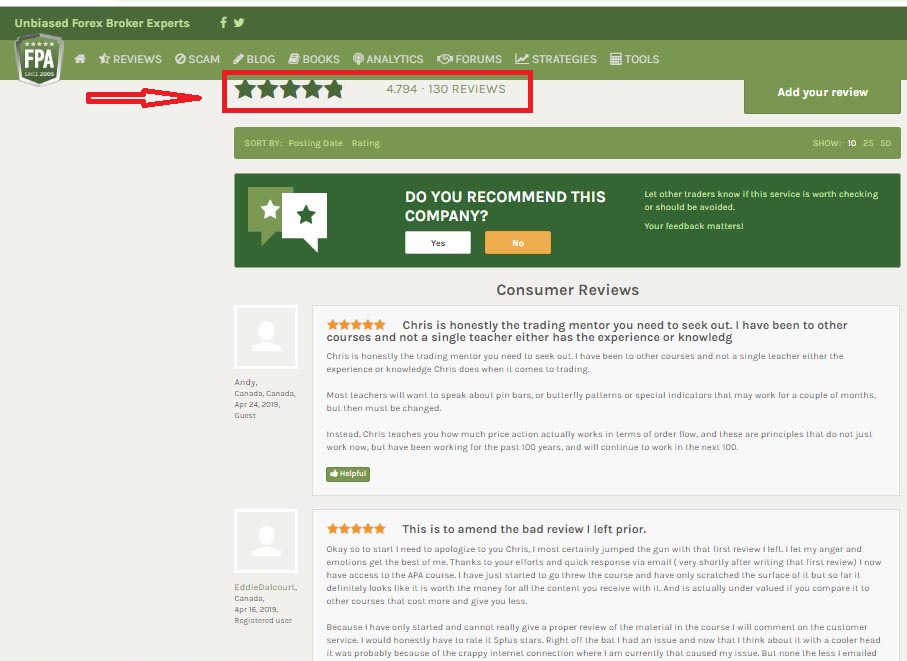Show 50 reviews per page
This screenshot has width=907, height=661.
(886, 143)
